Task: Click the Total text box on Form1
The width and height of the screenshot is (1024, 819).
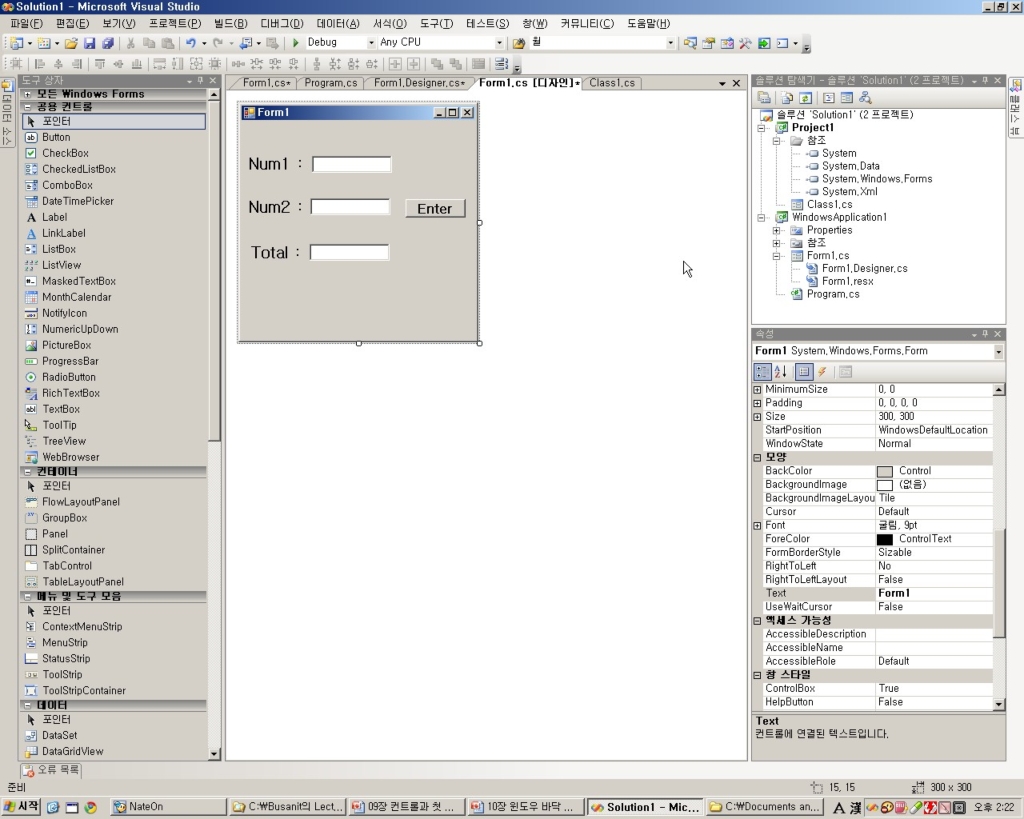Action: (x=349, y=252)
